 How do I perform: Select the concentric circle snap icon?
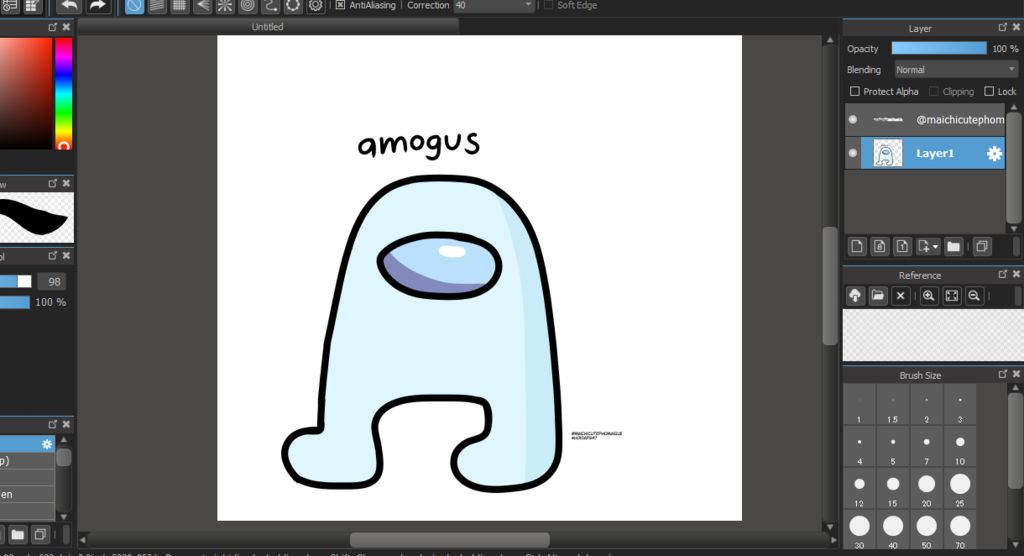pyautogui.click(x=248, y=6)
